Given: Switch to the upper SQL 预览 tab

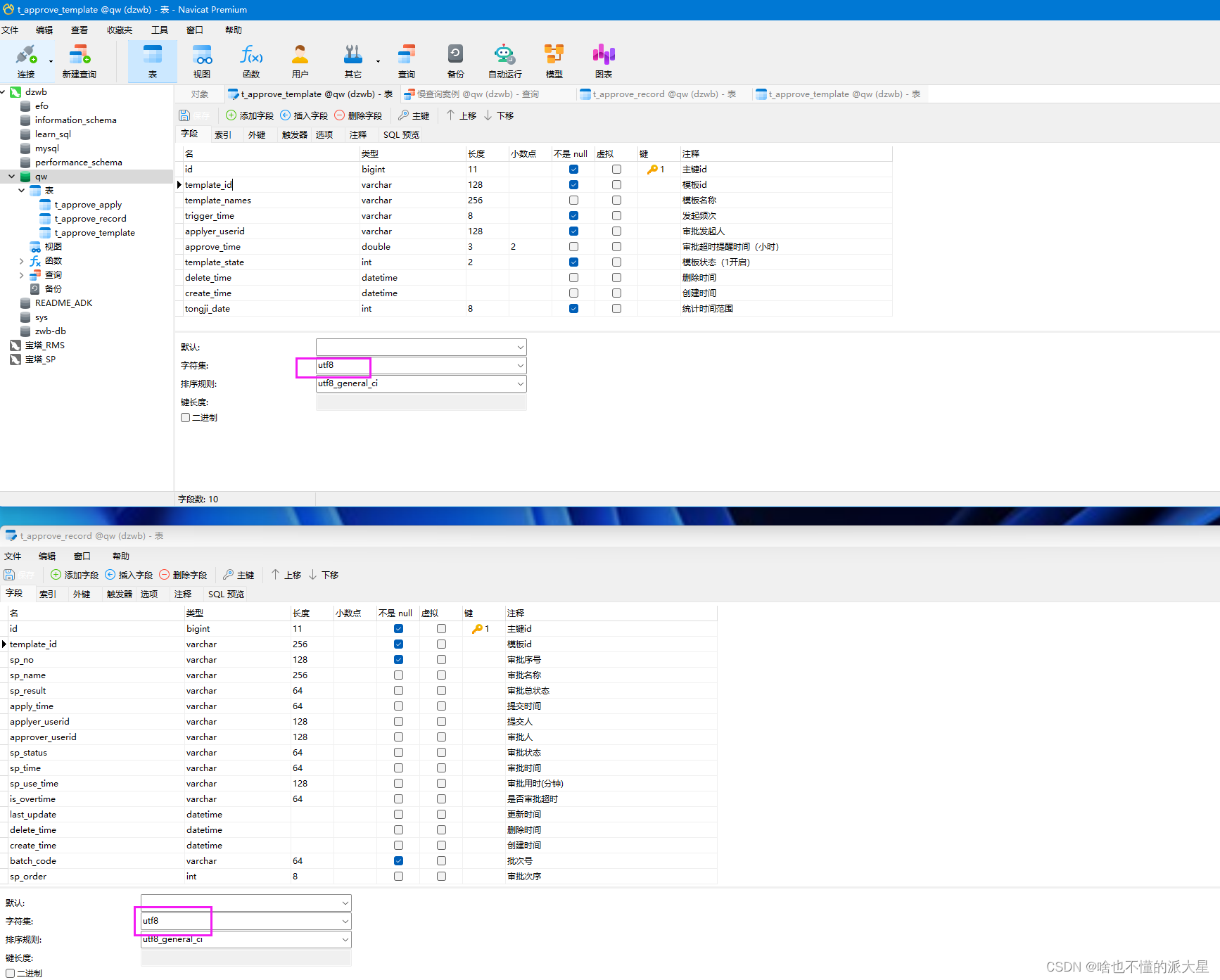Looking at the screenshot, I should (401, 135).
